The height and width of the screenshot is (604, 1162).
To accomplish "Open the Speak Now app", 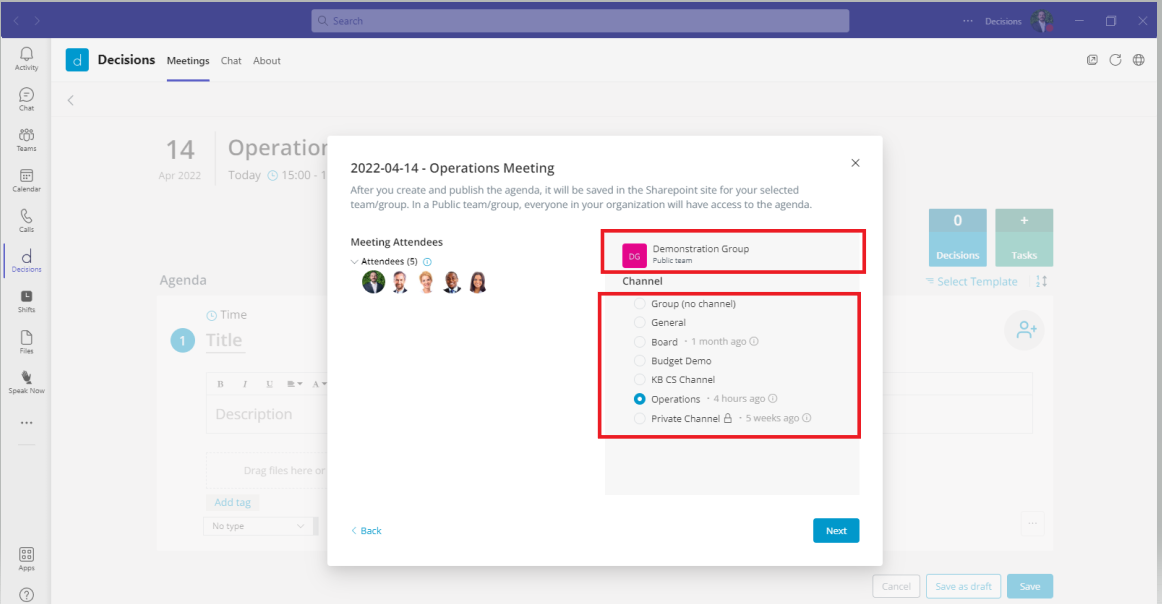I will [x=26, y=382].
